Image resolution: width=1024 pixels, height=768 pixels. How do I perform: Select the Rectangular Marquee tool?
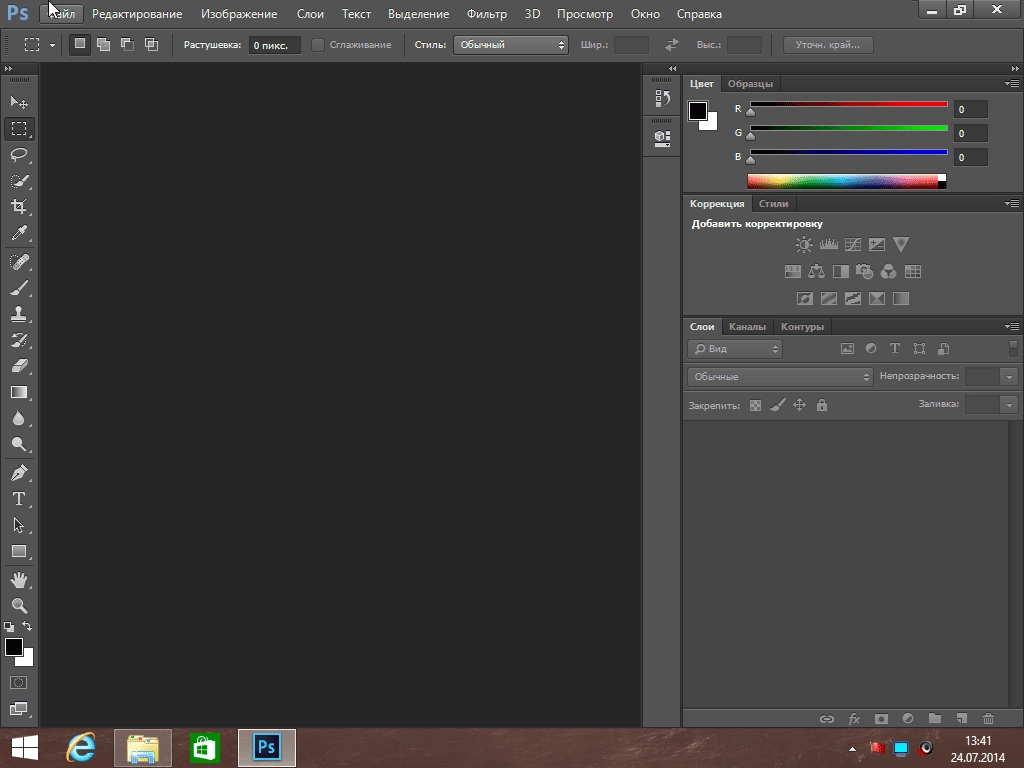(x=19, y=129)
